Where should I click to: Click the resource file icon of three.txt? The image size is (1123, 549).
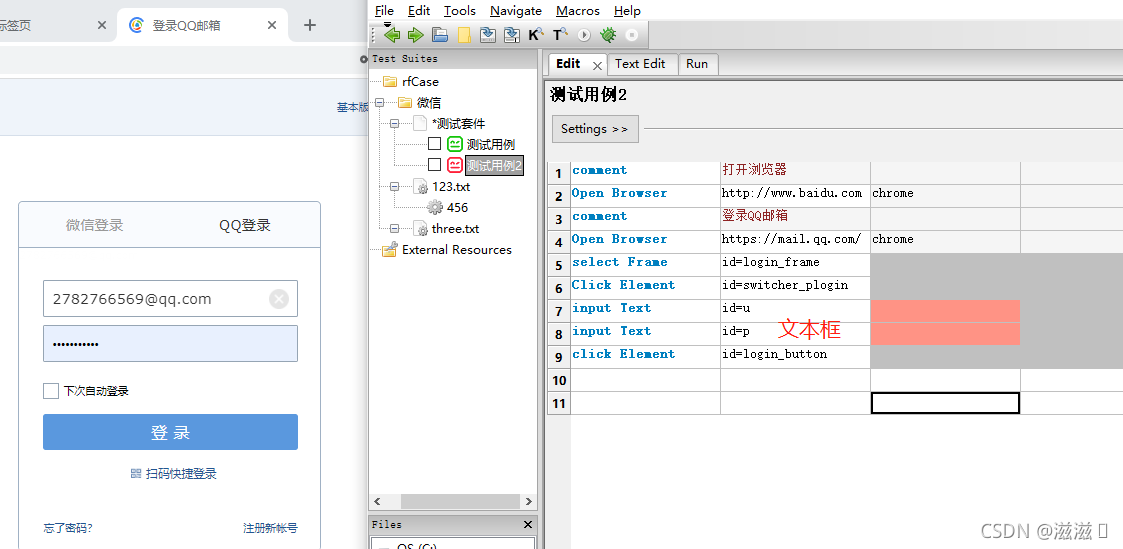point(421,228)
